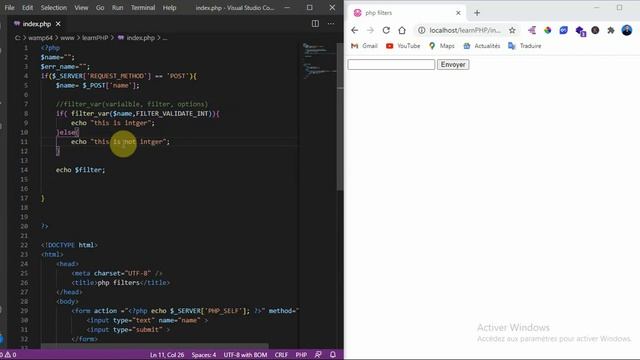Change indentation via Spaces: 4
This screenshot has width=640, height=360.
click(x=204, y=355)
